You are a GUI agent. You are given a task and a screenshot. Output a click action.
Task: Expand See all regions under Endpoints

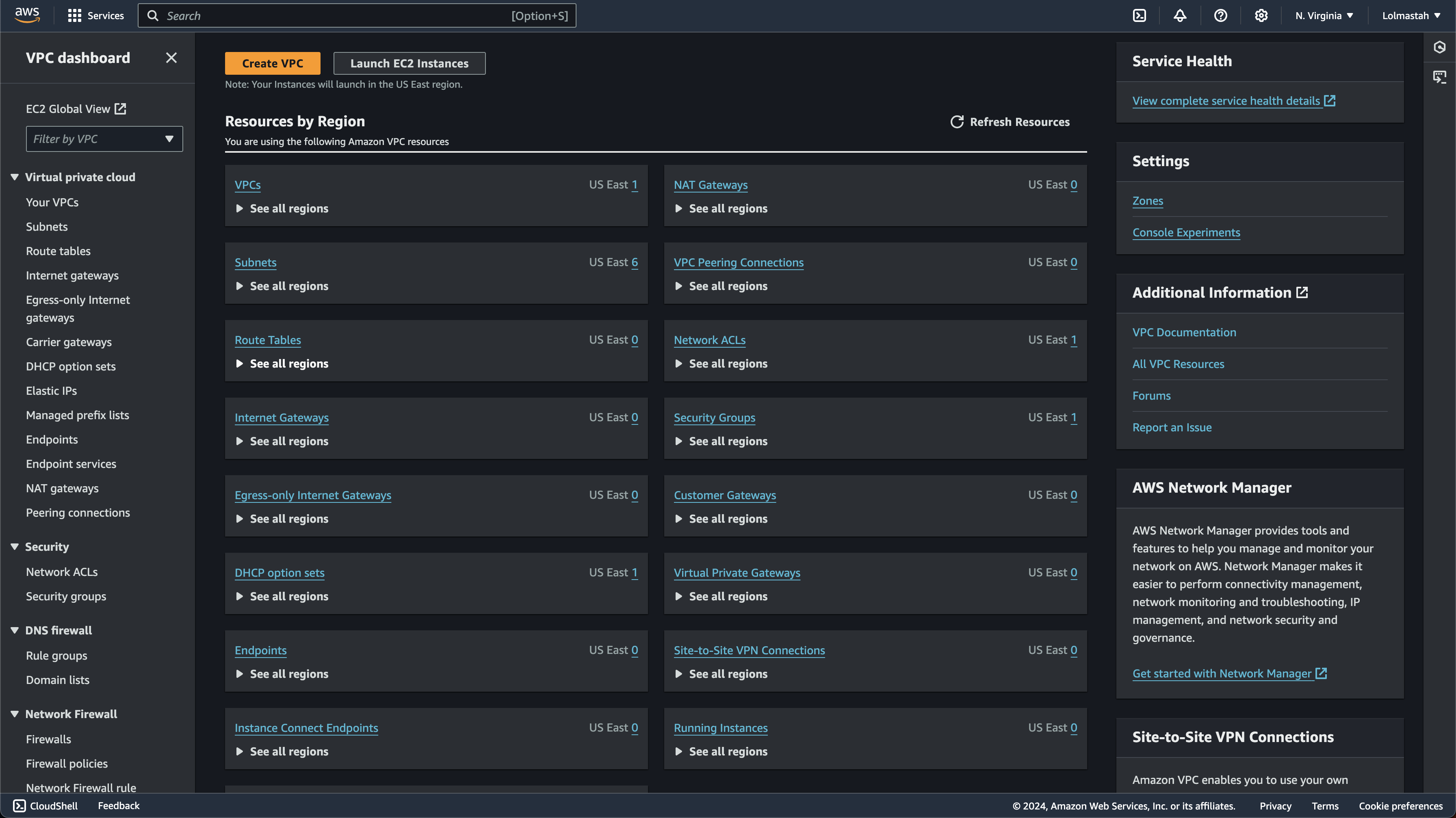[x=282, y=674]
